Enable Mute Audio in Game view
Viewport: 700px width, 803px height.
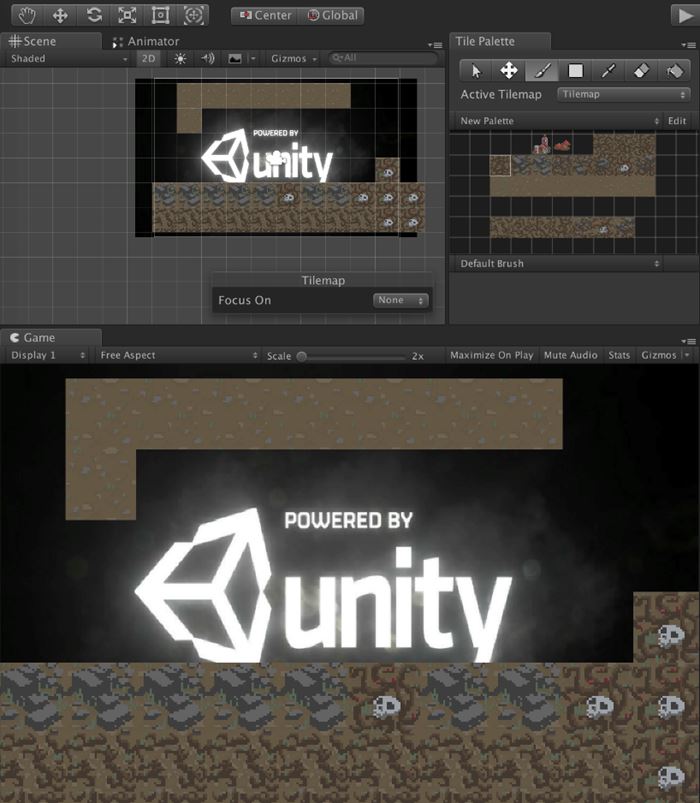570,355
